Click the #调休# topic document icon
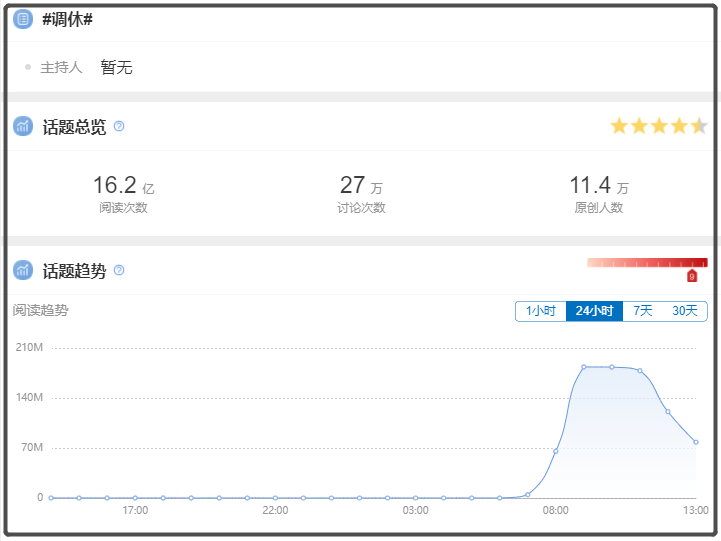 (x=23, y=19)
